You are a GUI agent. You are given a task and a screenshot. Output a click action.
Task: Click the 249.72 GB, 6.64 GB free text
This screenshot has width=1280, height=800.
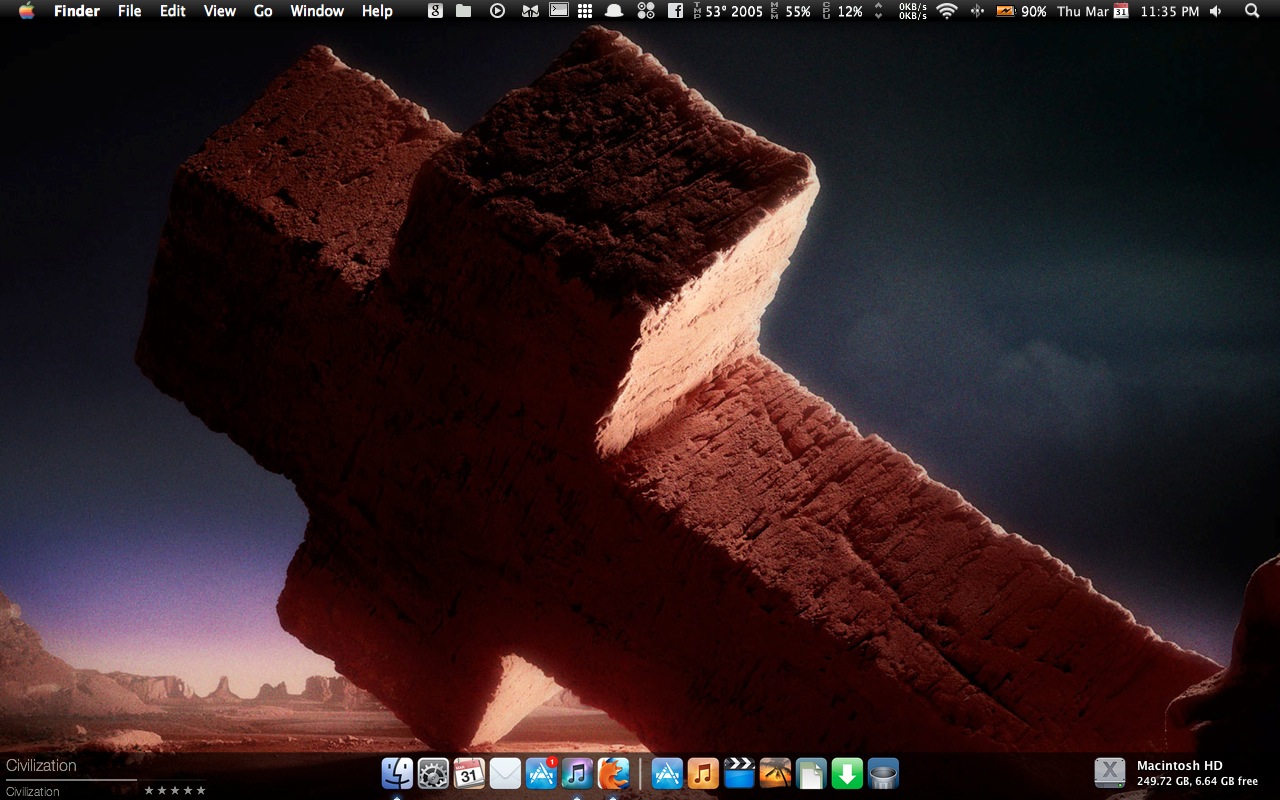[1197, 781]
